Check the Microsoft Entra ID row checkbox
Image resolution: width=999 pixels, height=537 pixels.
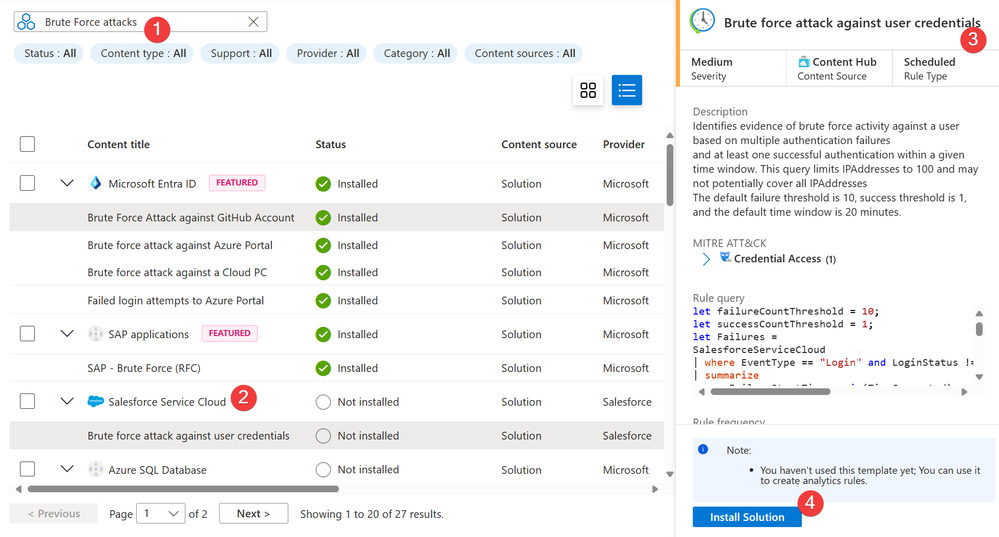27,183
